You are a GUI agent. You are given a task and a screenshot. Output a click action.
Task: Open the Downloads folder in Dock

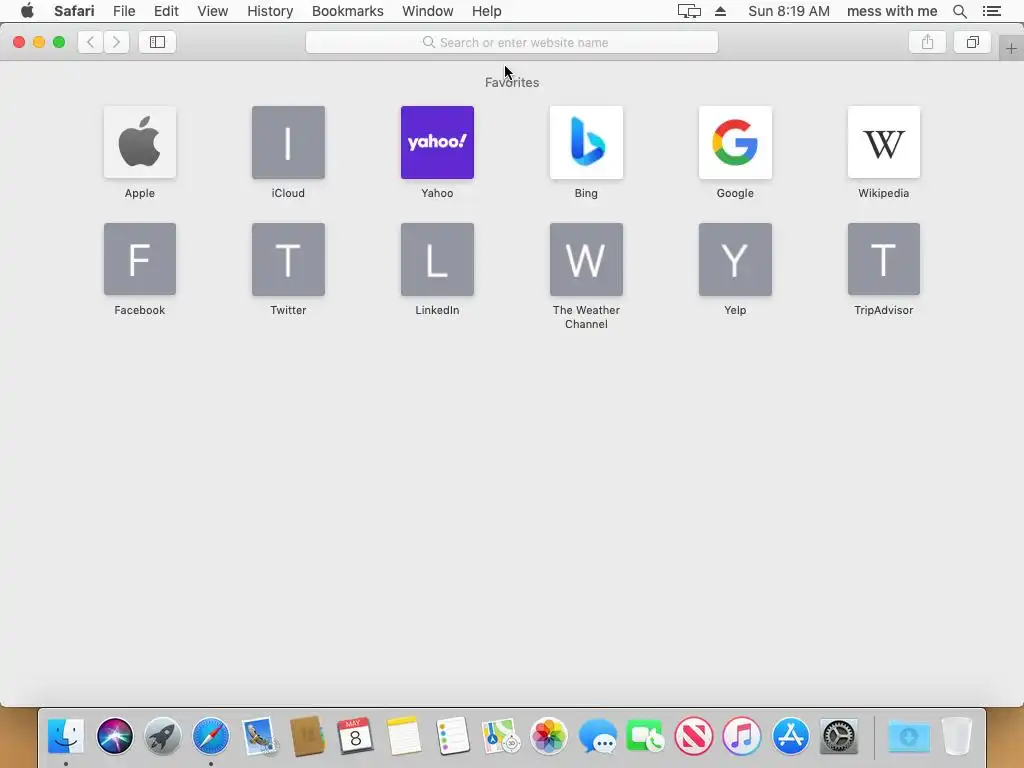(908, 736)
